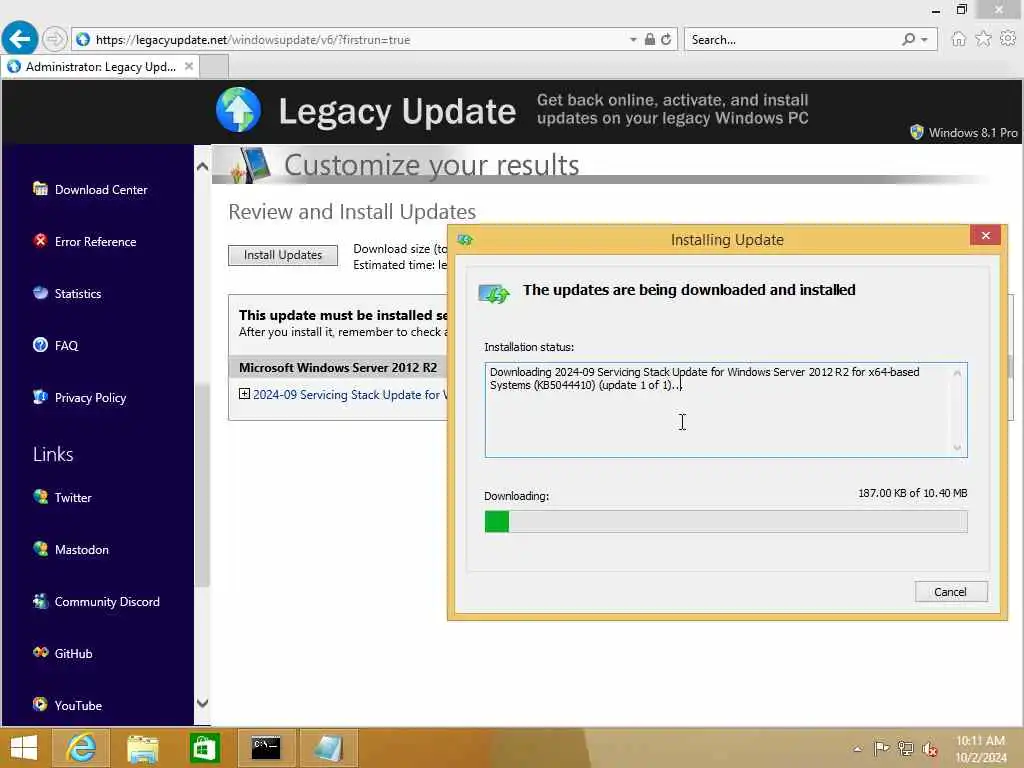Image resolution: width=1024 pixels, height=768 pixels.
Task: Open the Tools gear icon
Action: tap(1008, 39)
